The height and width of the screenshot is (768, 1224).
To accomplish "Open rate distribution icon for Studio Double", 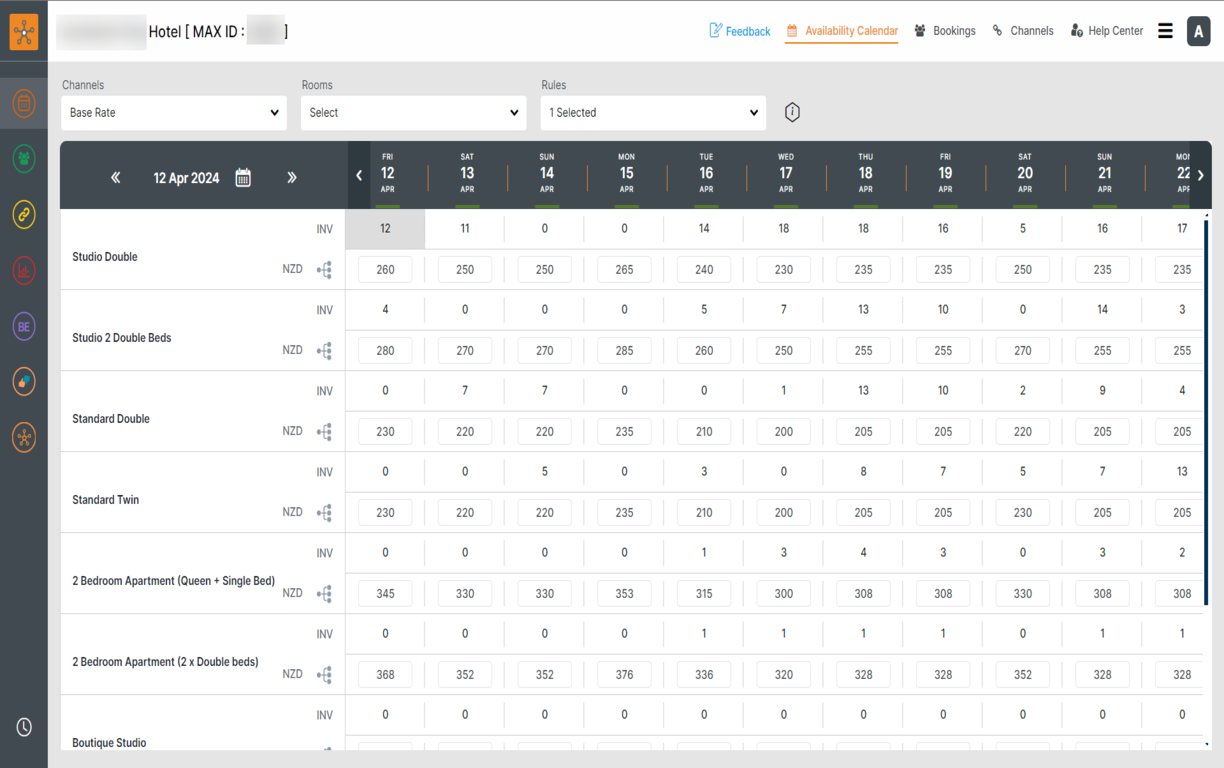I will pyautogui.click(x=324, y=270).
